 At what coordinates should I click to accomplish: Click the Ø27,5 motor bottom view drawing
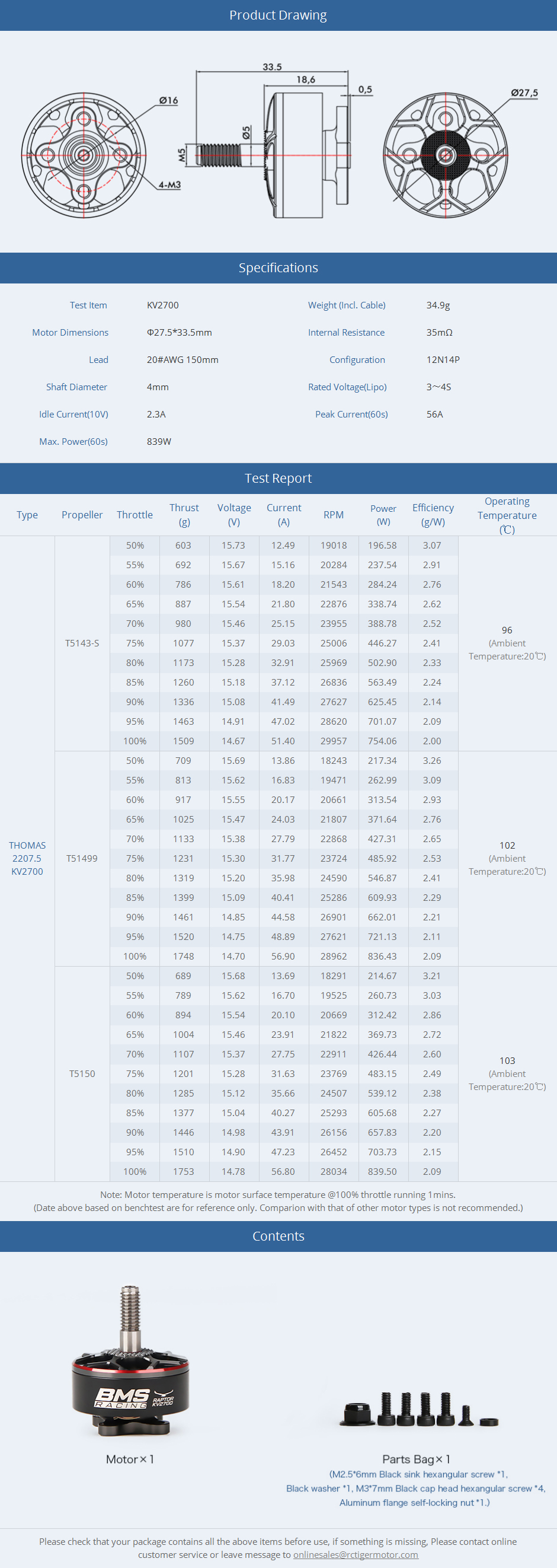coord(445,154)
